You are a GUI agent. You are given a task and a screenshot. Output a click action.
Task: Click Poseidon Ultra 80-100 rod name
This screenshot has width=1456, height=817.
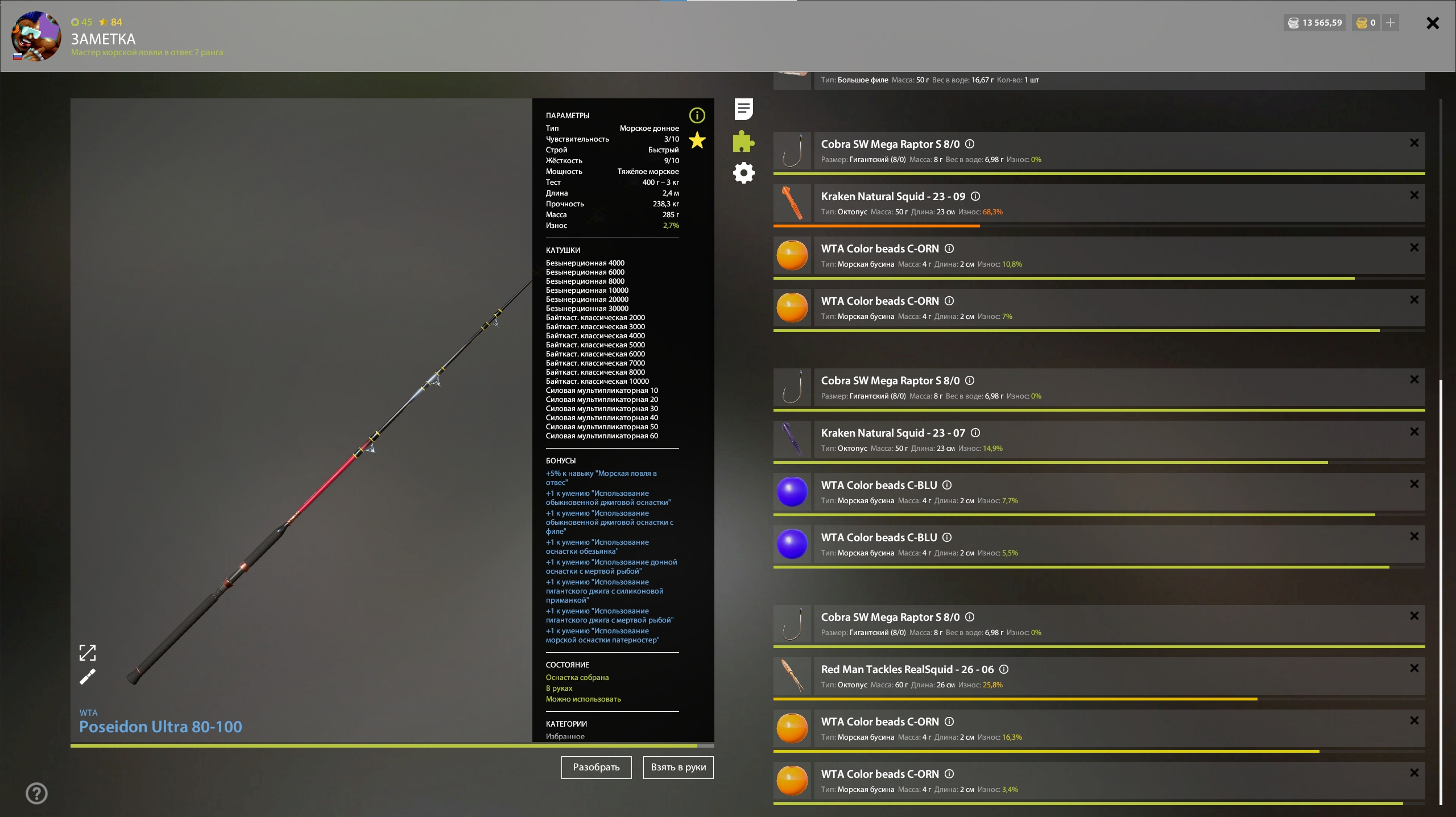point(160,727)
